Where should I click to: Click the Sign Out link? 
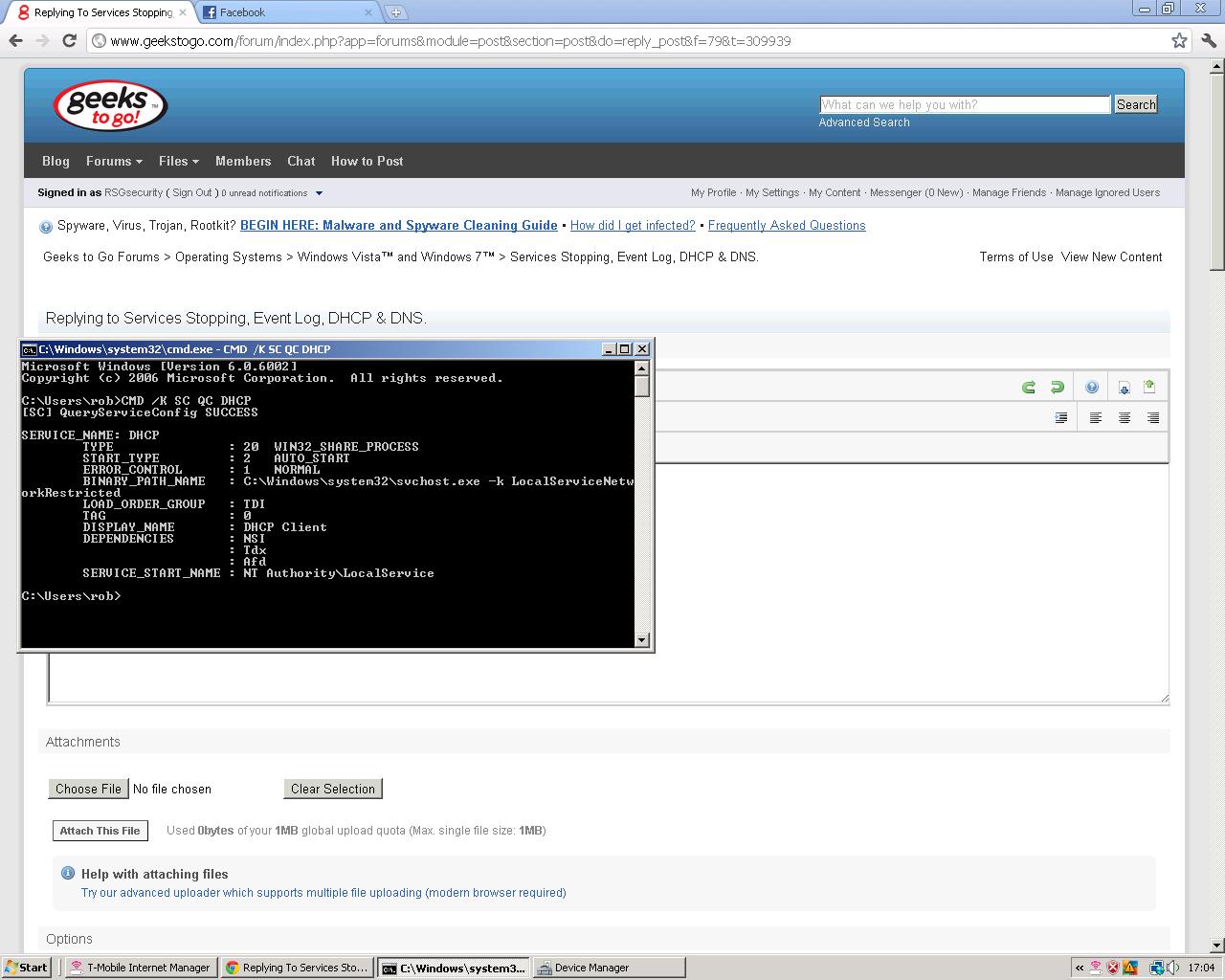click(x=191, y=192)
